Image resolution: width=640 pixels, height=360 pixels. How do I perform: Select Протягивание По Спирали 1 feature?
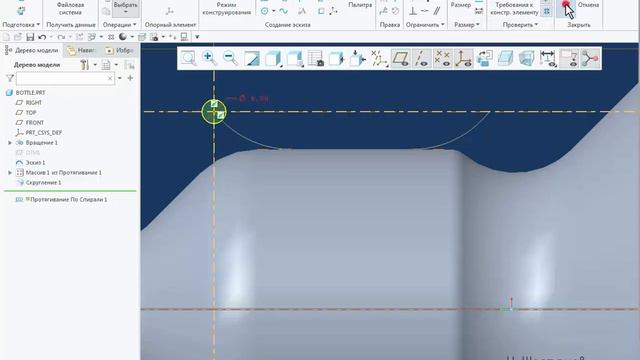[x=69, y=200]
